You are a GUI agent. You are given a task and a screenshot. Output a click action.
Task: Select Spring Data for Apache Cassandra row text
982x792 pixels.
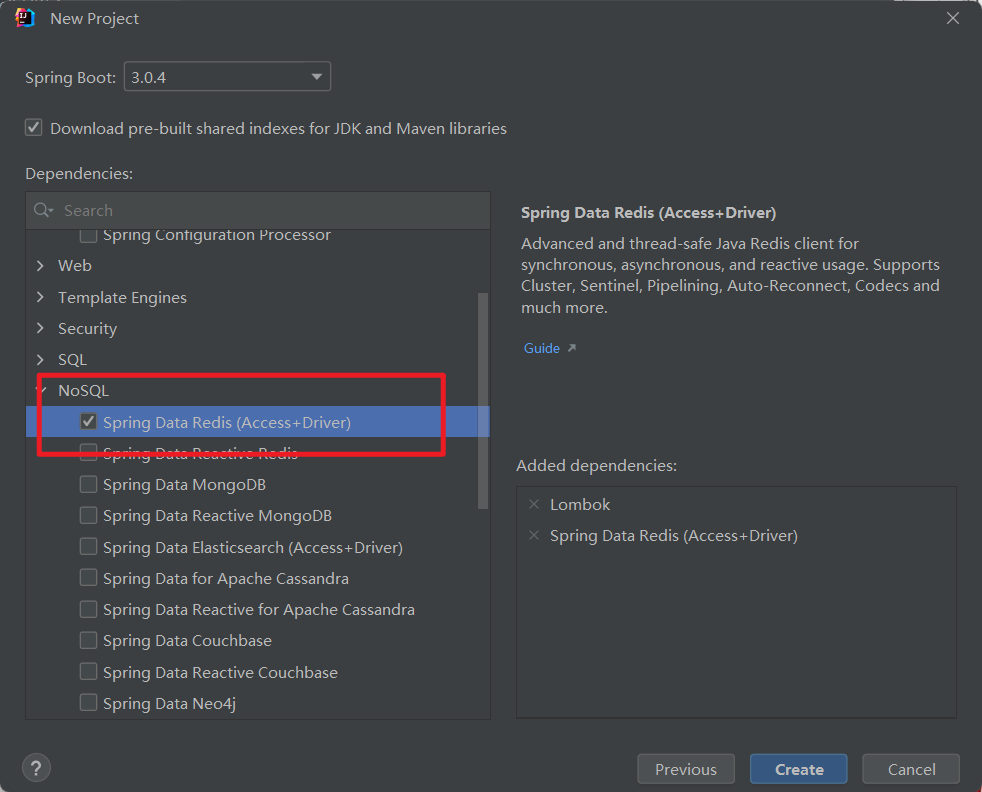(x=226, y=579)
